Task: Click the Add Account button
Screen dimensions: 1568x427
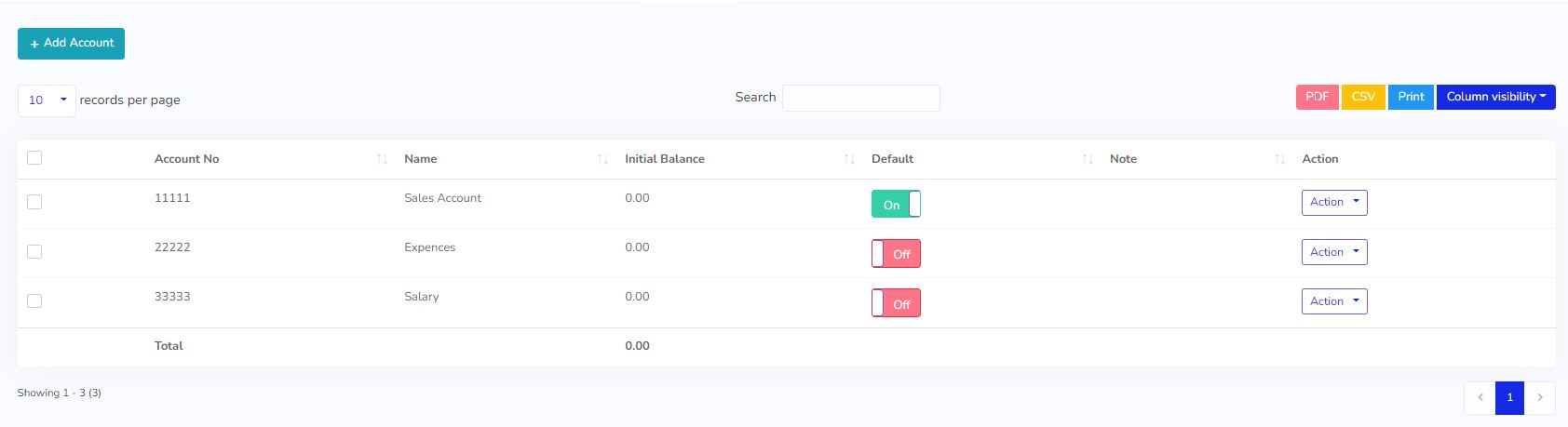Action: click(x=71, y=44)
